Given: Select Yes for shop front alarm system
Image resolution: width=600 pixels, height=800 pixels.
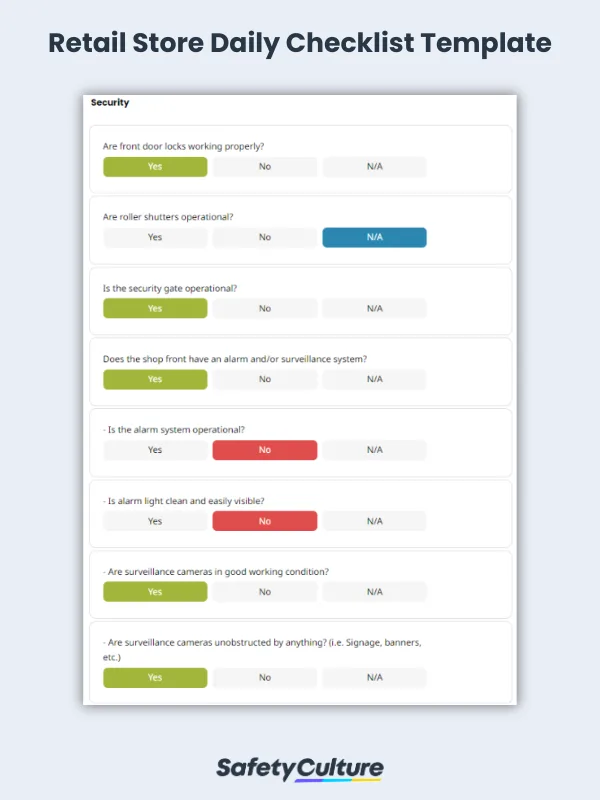Looking at the screenshot, I should click(154, 379).
